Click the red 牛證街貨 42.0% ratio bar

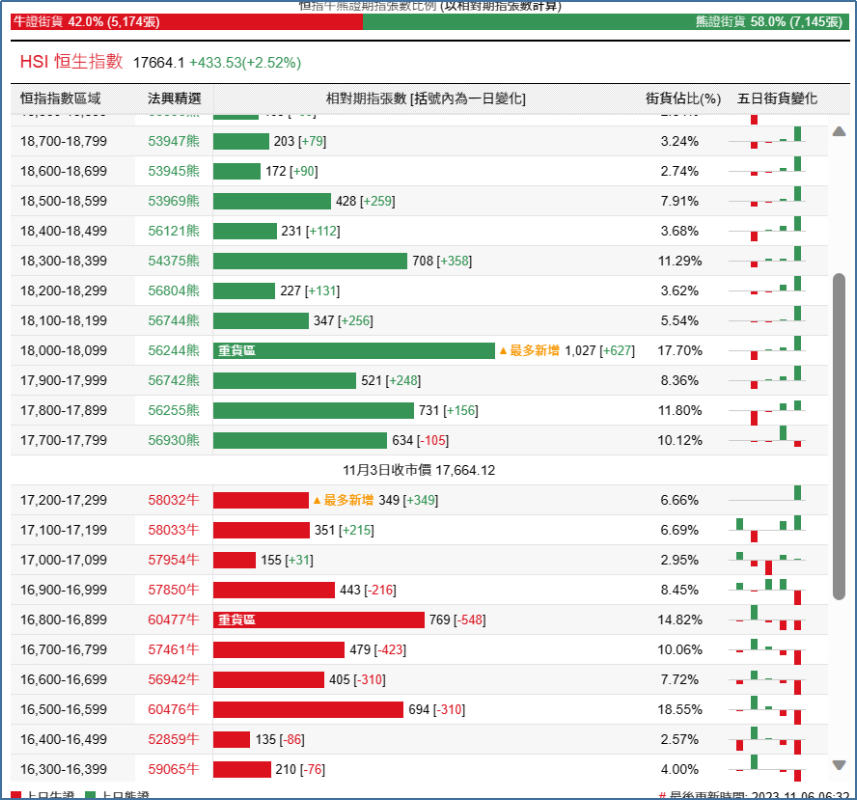(x=186, y=21)
